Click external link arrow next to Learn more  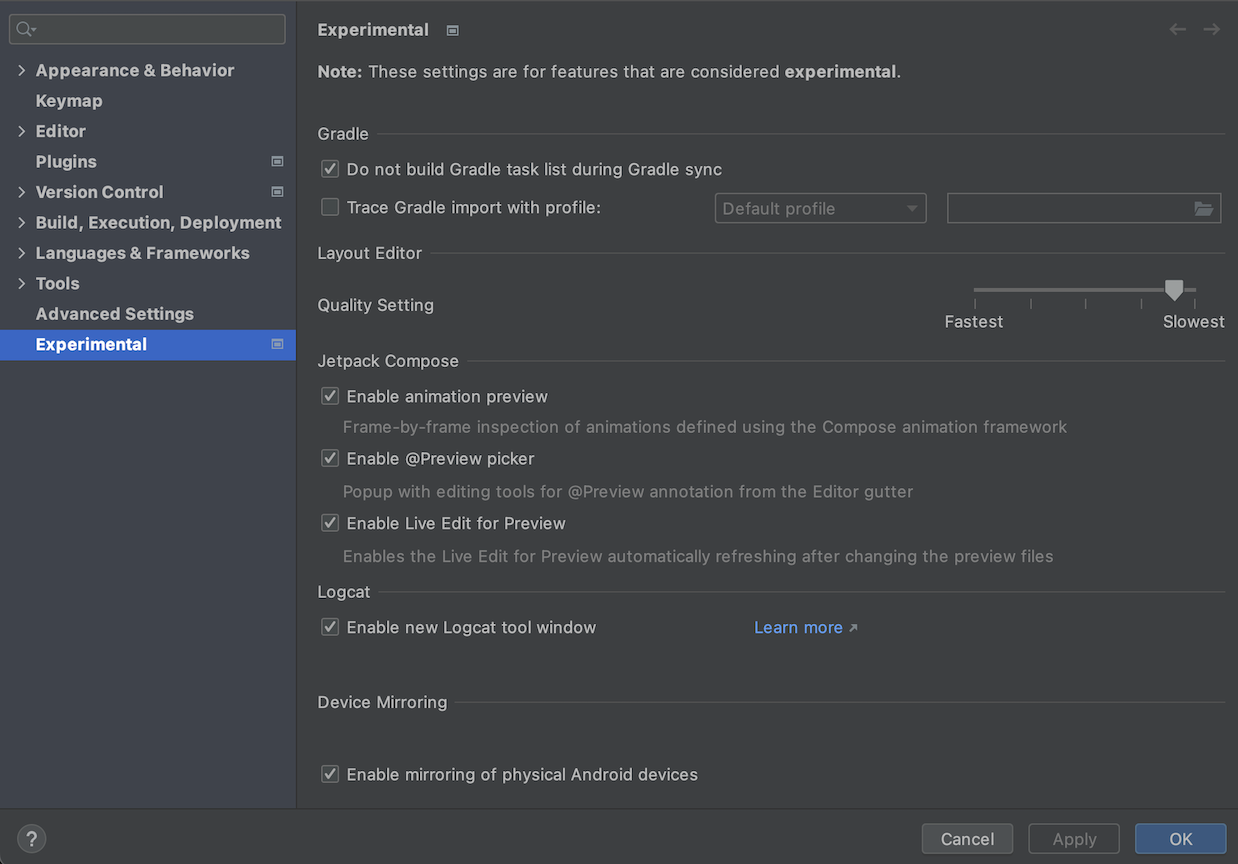pyautogui.click(x=853, y=628)
